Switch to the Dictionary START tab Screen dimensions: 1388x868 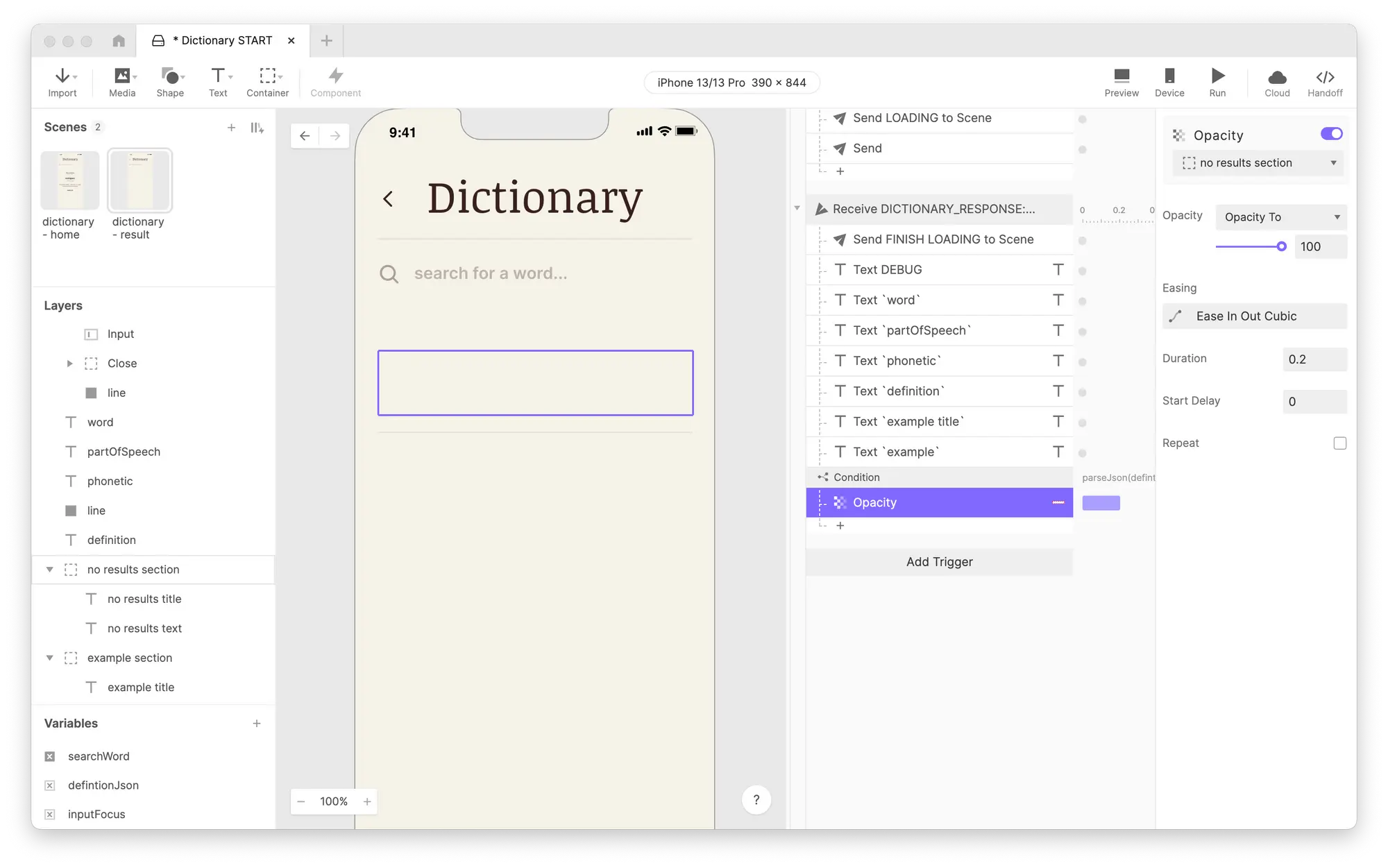(x=222, y=41)
